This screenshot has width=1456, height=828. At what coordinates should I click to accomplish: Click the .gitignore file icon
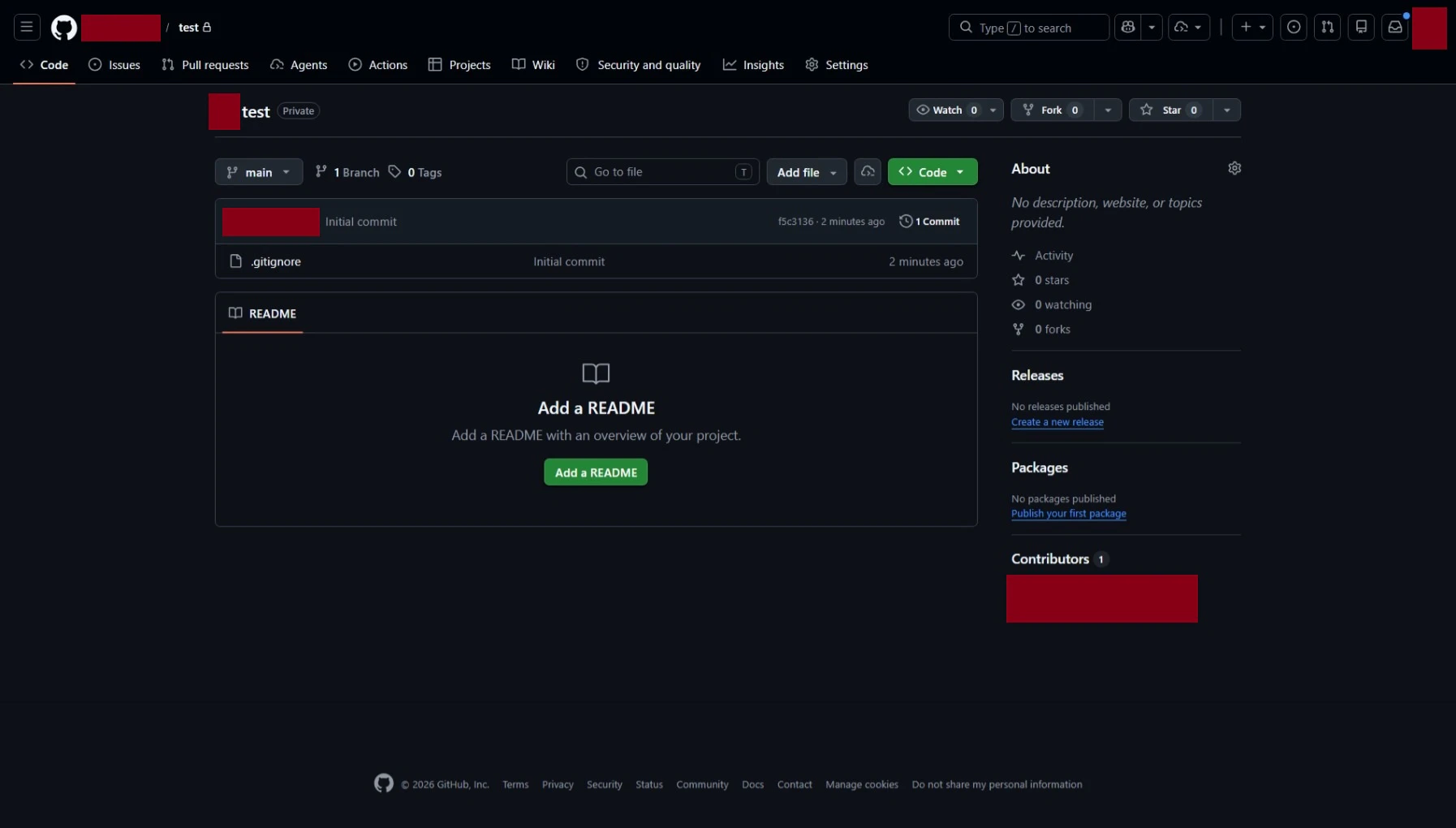coord(236,261)
